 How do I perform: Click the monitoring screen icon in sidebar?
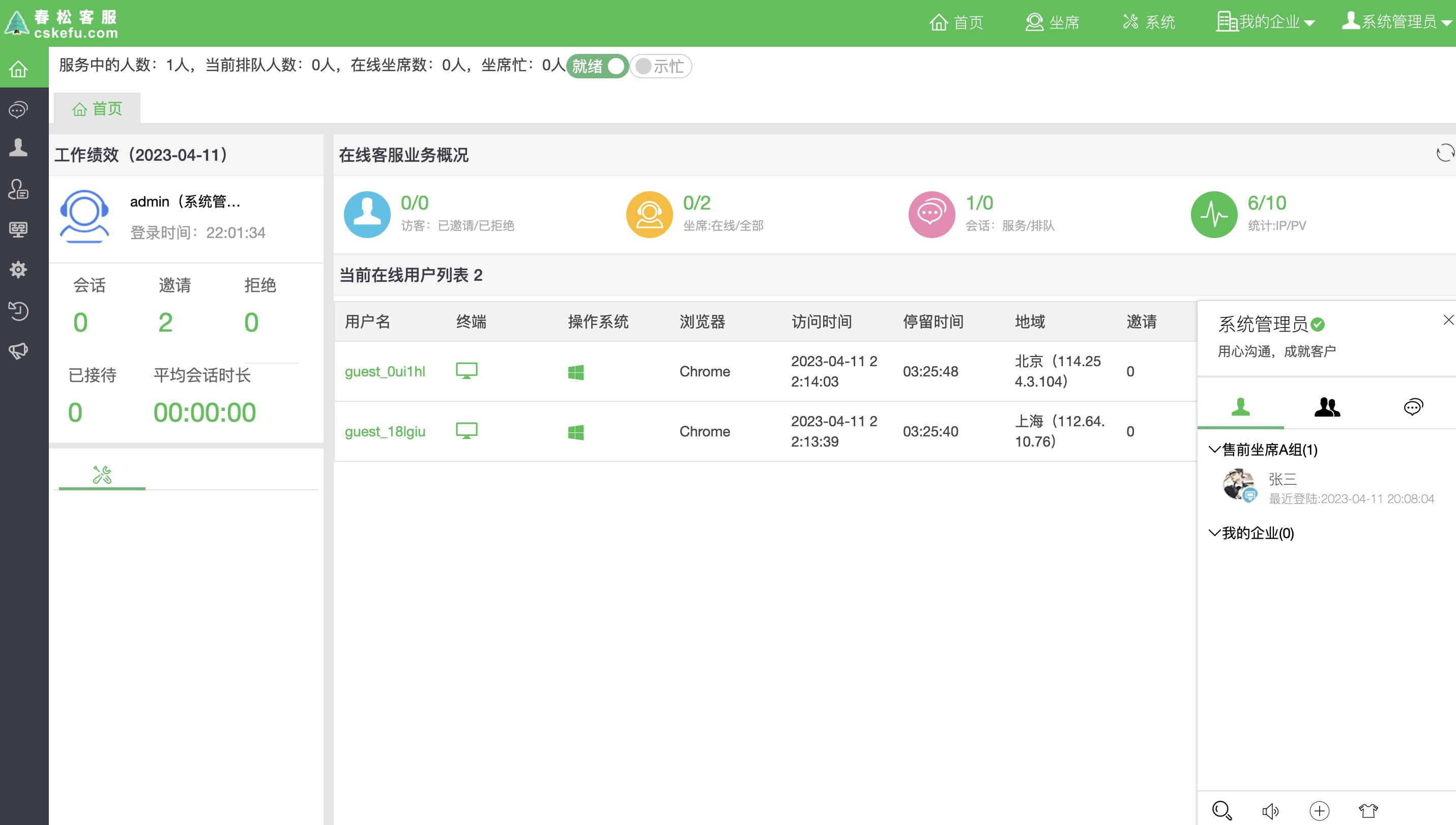[19, 229]
